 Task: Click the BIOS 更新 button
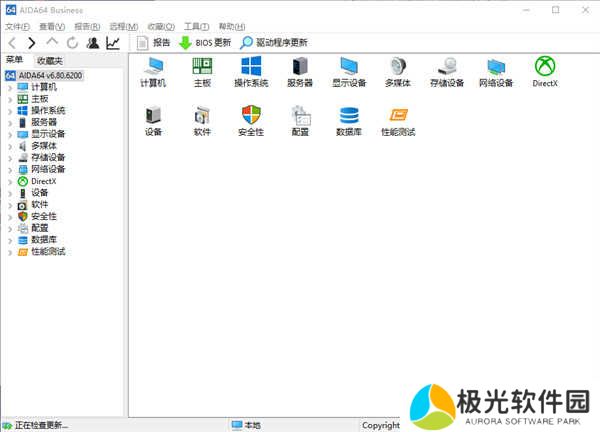click(204, 43)
